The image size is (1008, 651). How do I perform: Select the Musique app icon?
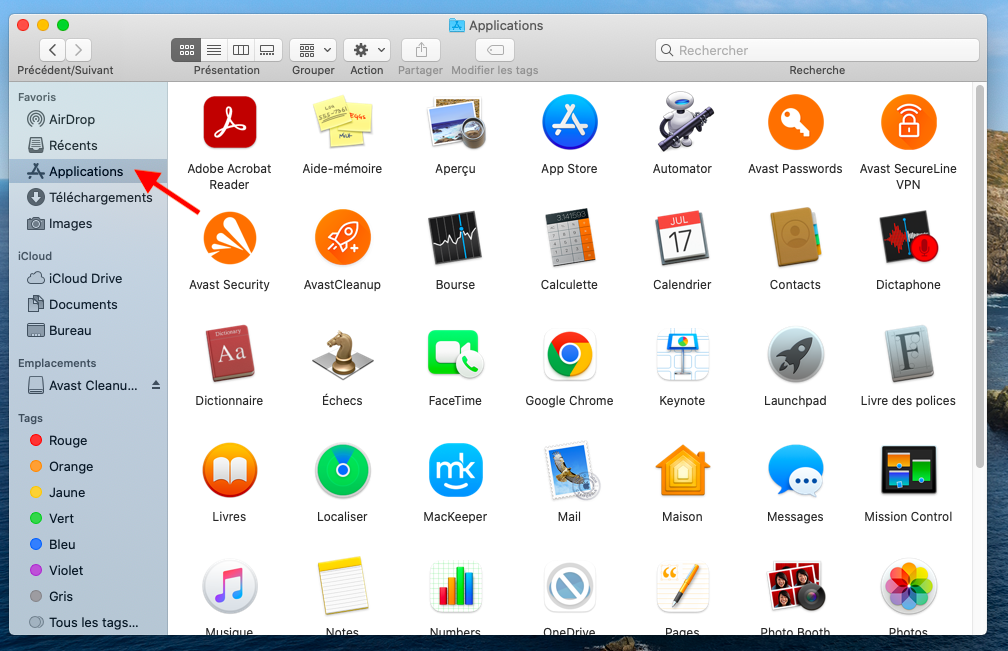coord(230,586)
